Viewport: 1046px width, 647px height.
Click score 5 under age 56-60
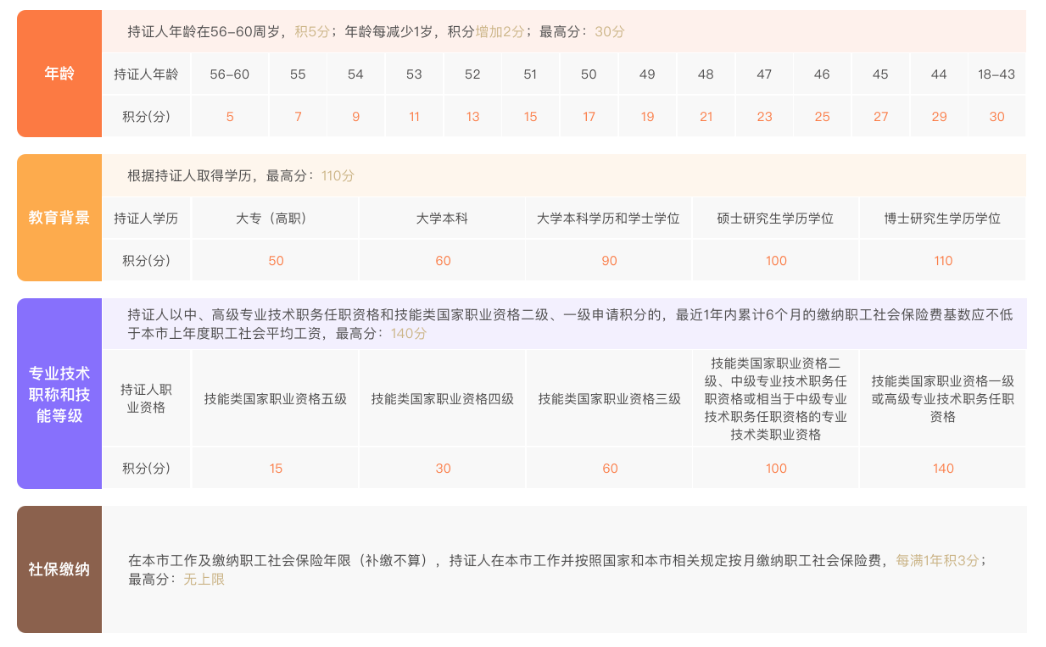229,117
